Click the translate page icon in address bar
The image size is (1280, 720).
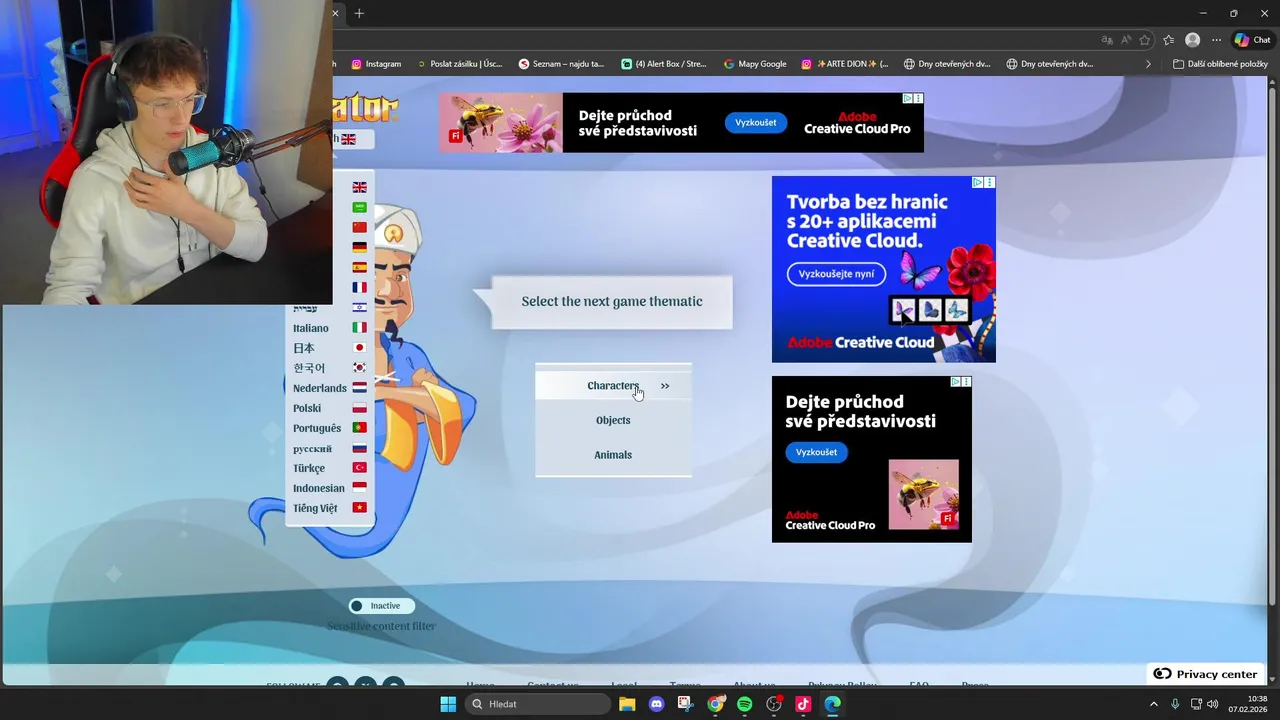pyautogui.click(x=1107, y=40)
